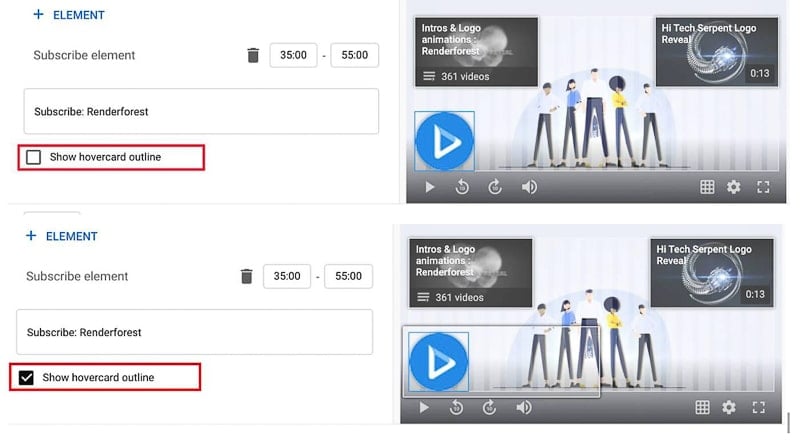This screenshot has width=800, height=440.
Task: Rewind 10 seconds in top preview
Action: (462, 187)
